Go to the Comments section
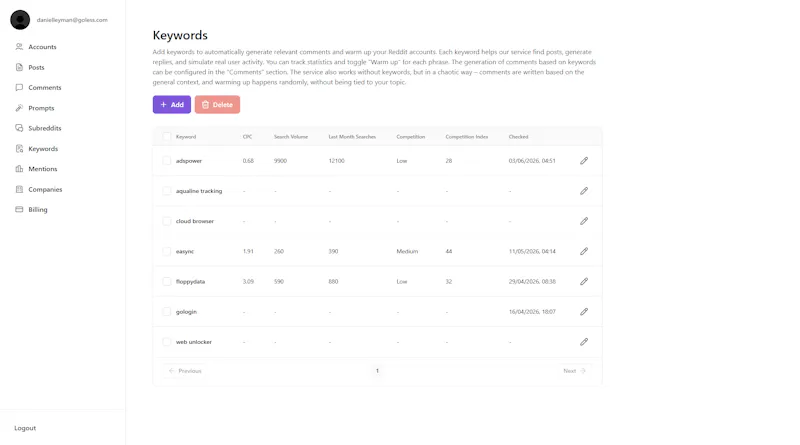The width and height of the screenshot is (800, 445). tap(45, 88)
